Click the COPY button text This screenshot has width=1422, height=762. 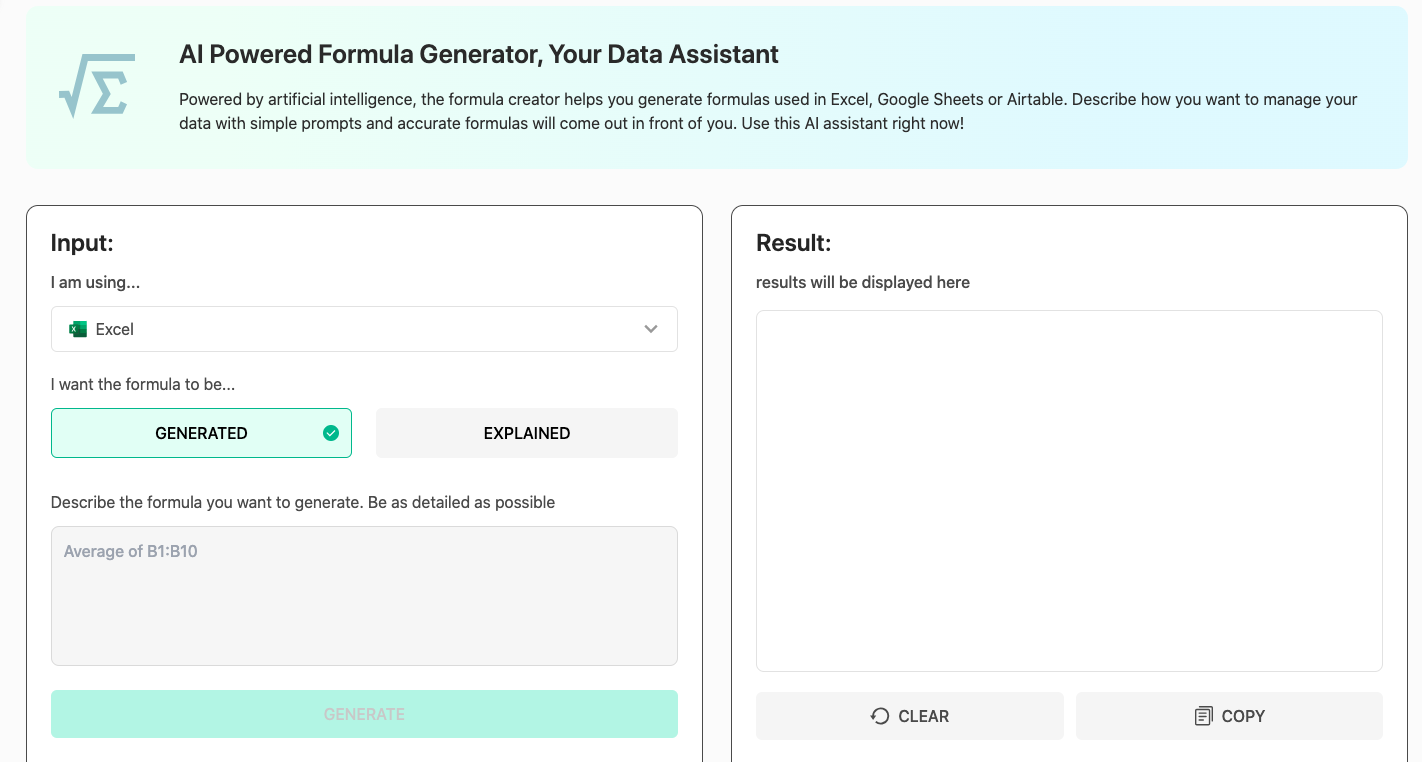pos(1243,716)
